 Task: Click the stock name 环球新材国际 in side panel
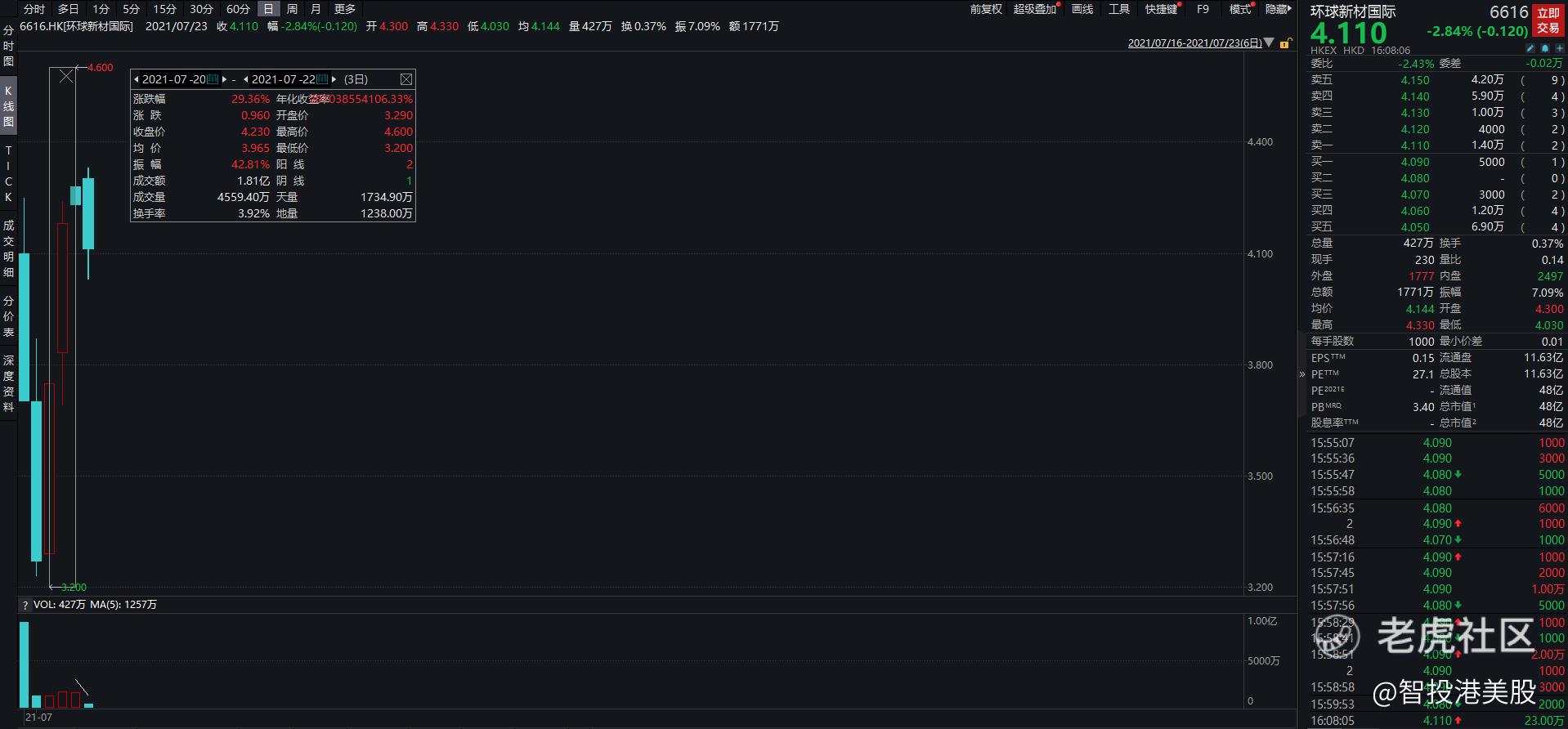point(1353,12)
